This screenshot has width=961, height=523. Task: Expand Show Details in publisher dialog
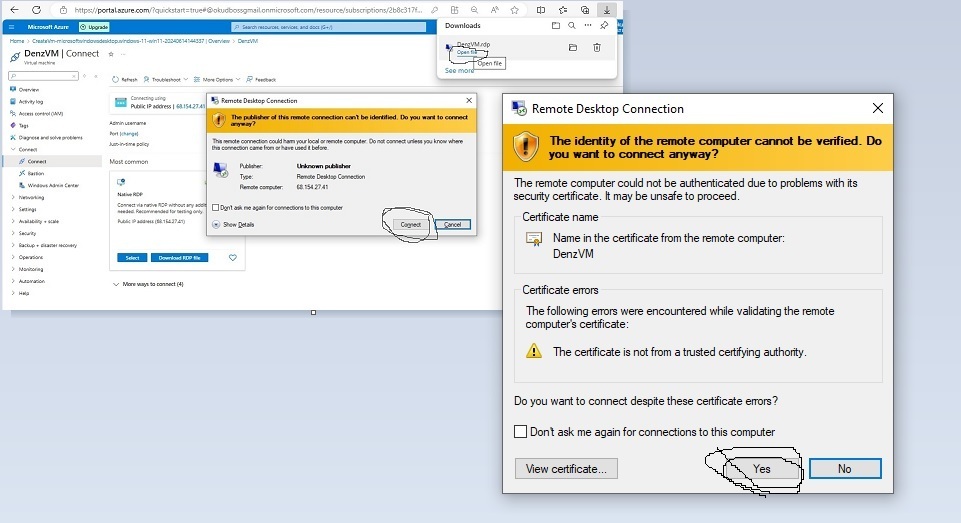pyautogui.click(x=233, y=224)
